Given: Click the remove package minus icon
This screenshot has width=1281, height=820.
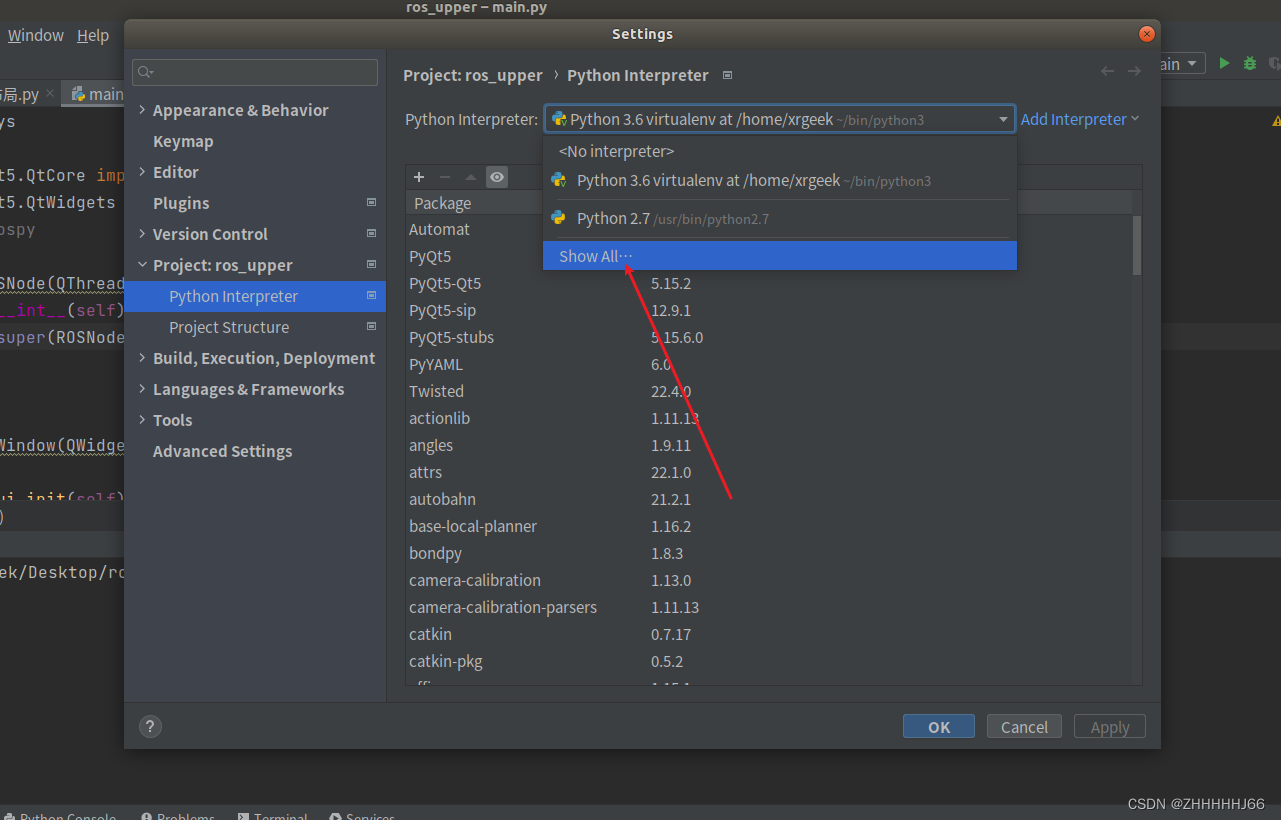Looking at the screenshot, I should 445,177.
